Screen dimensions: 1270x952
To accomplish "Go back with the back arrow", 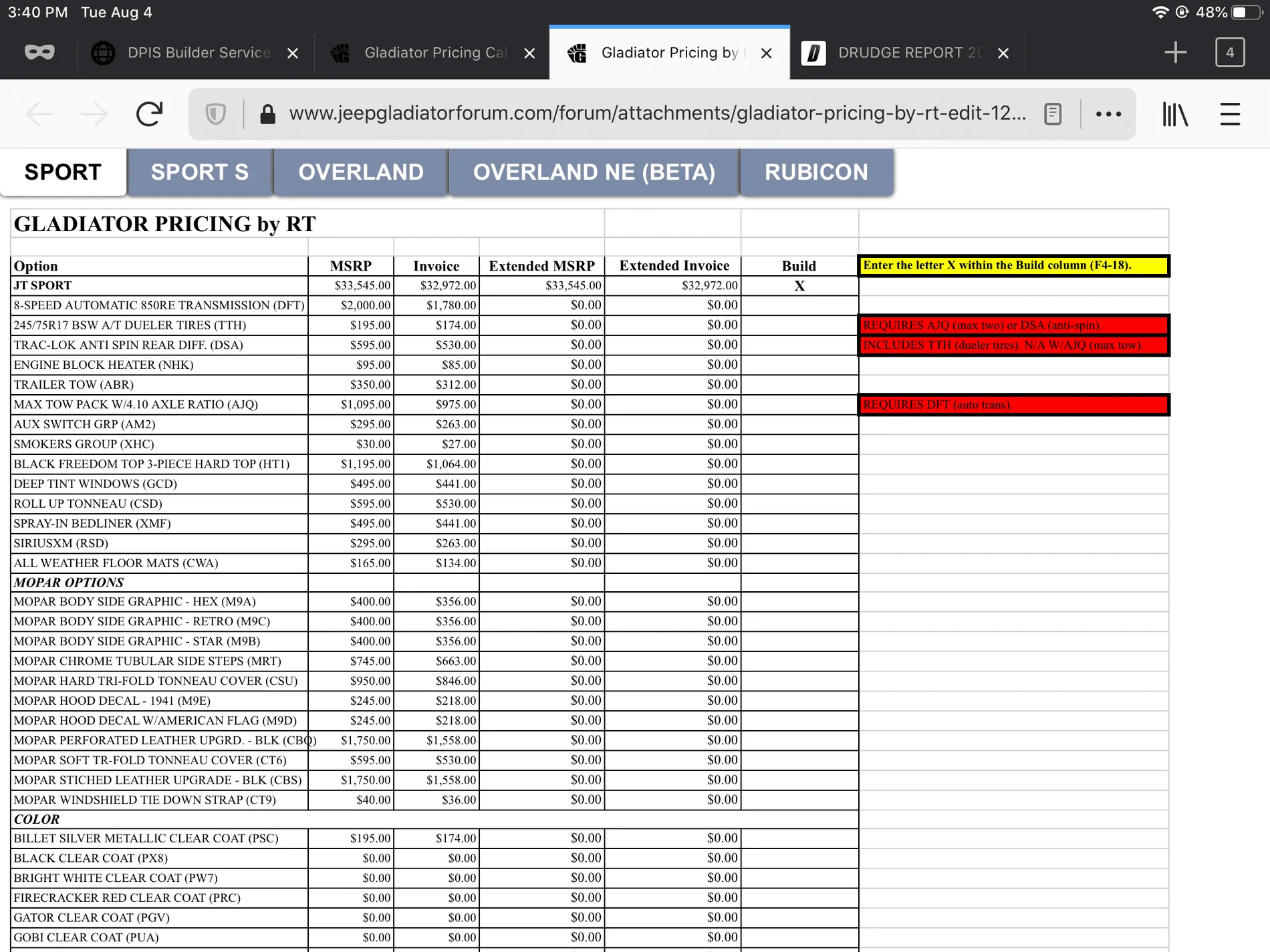I will pos(39,114).
